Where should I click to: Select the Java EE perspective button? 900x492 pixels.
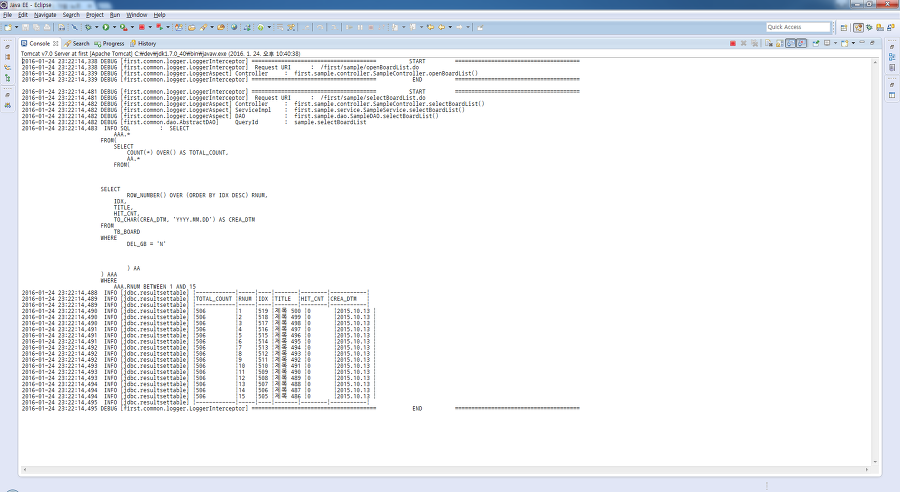pos(858,28)
